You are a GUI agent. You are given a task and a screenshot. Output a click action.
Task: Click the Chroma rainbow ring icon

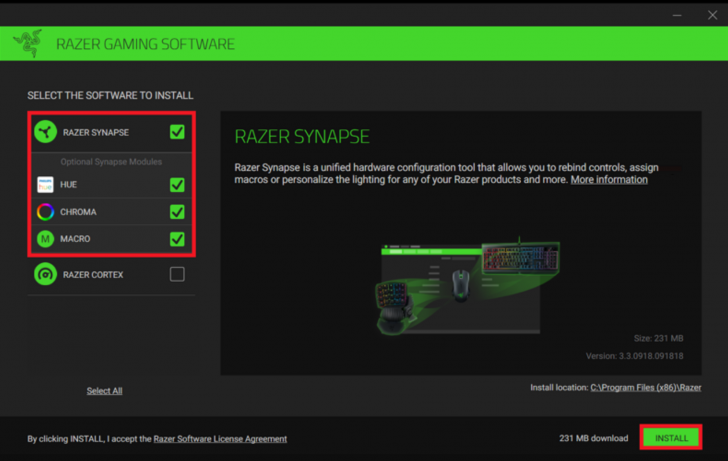pyautogui.click(x=45, y=212)
